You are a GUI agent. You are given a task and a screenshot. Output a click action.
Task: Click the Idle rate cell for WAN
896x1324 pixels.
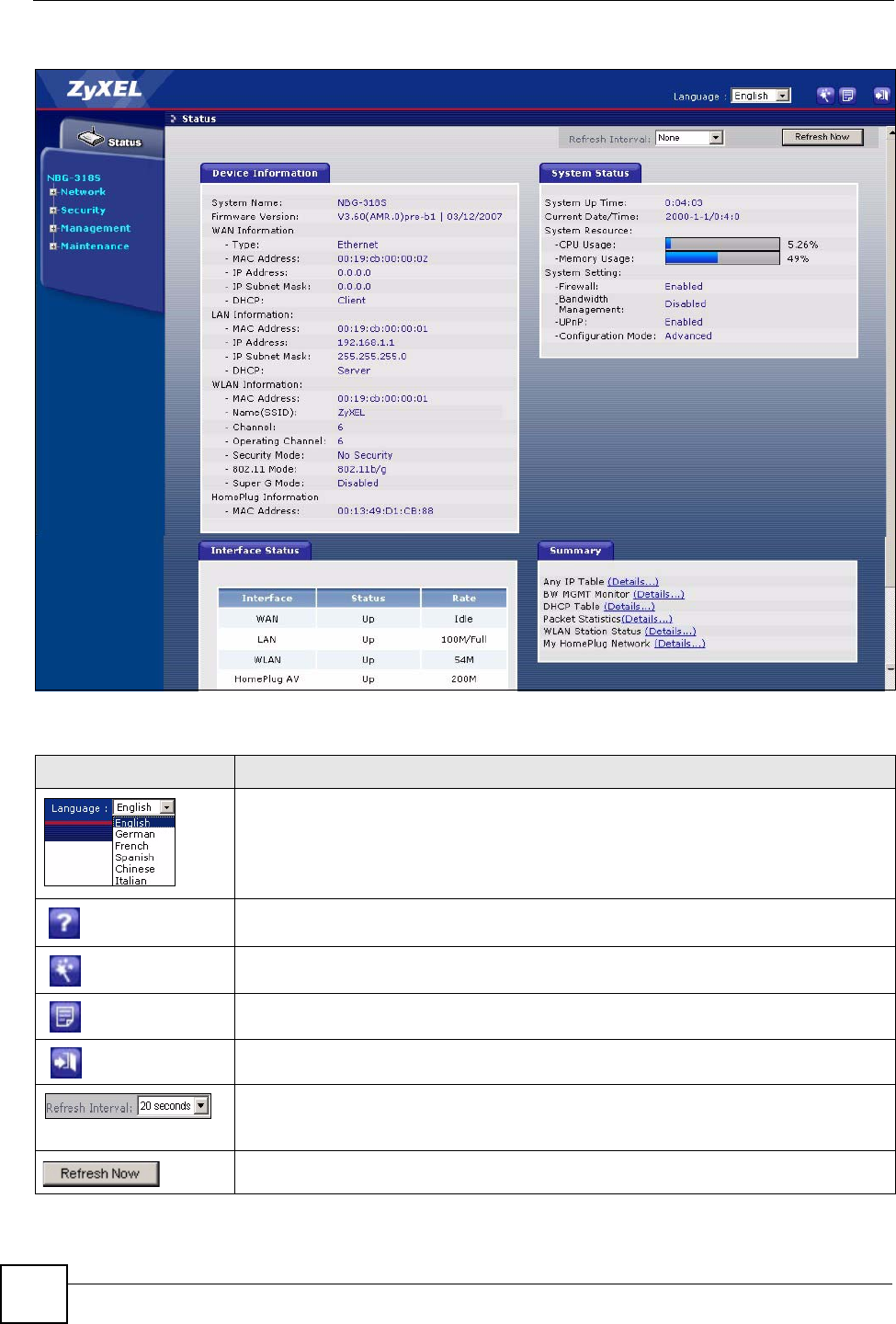click(464, 620)
